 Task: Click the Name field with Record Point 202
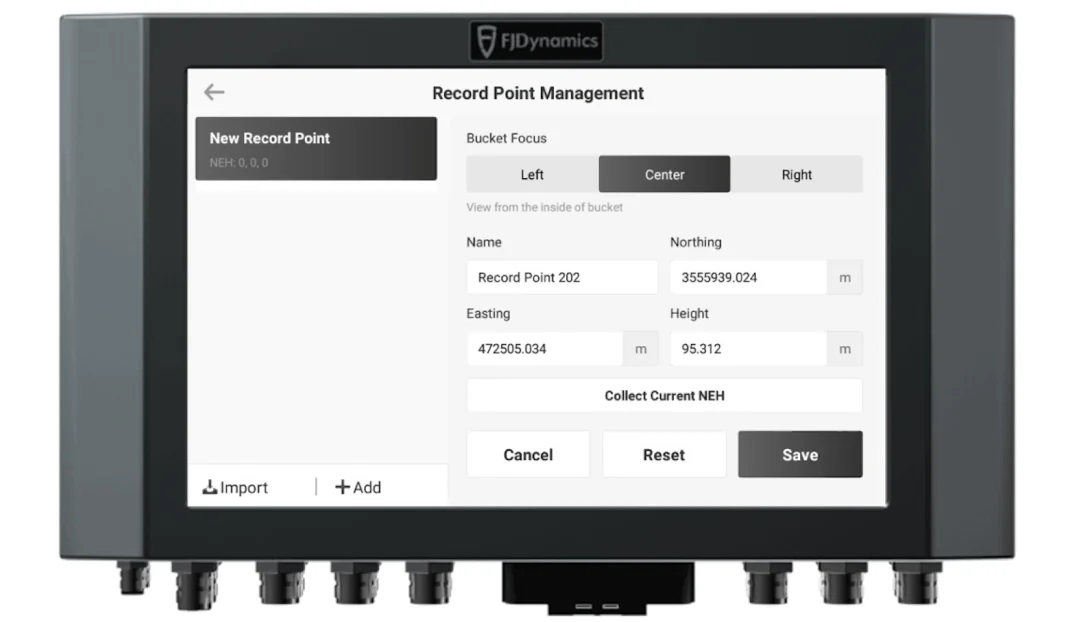(x=562, y=278)
